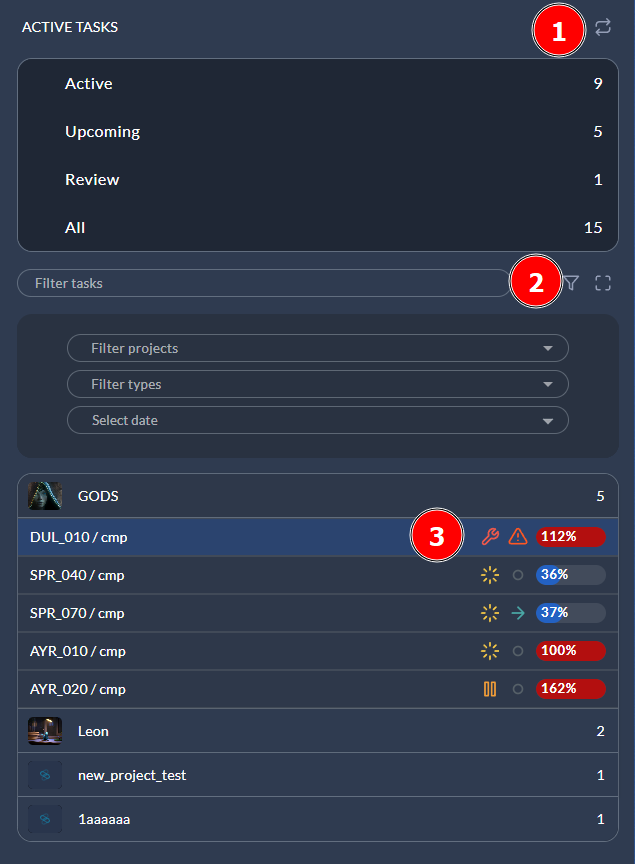Click the orange pause icon on AYR_020
This screenshot has width=635, height=864.
pos(489,689)
